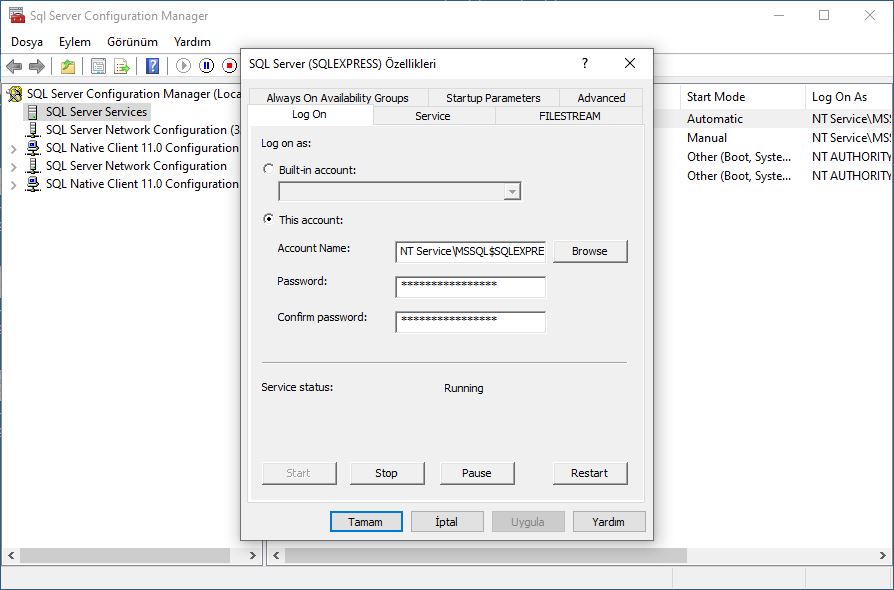The height and width of the screenshot is (590, 894).
Task: Switch to the Advanced tab
Action: (602, 97)
